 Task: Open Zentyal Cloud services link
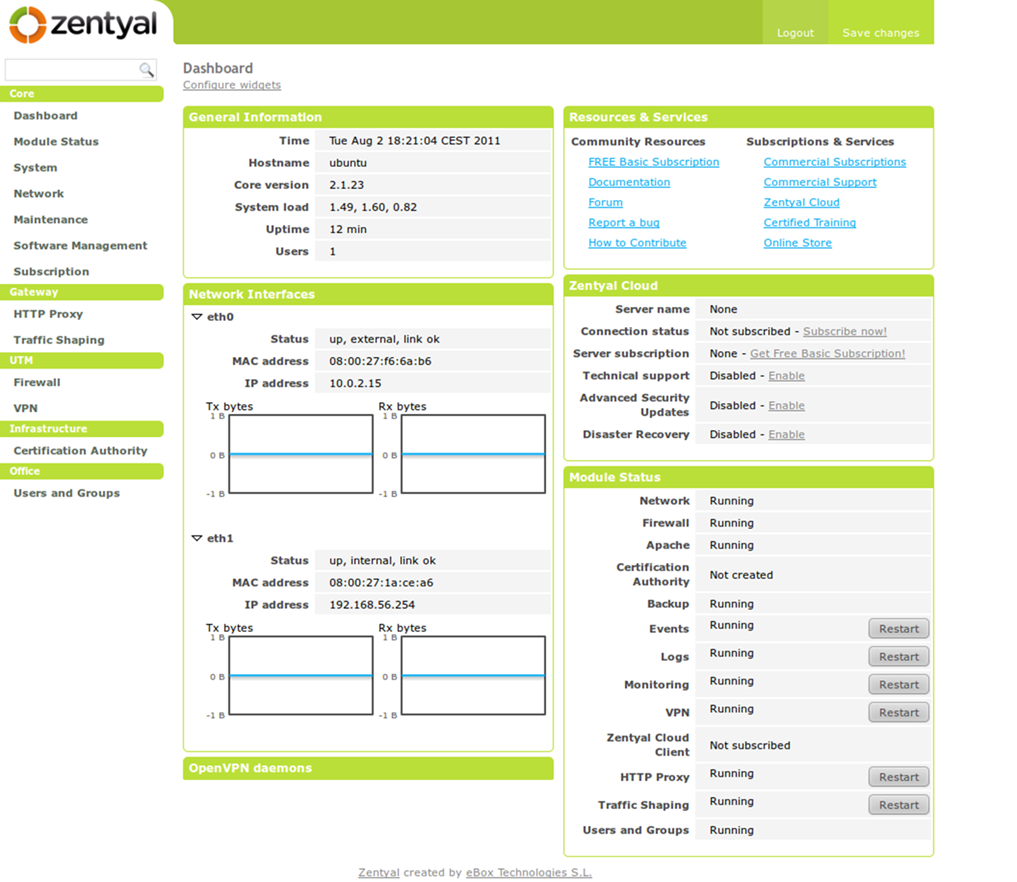[801, 202]
